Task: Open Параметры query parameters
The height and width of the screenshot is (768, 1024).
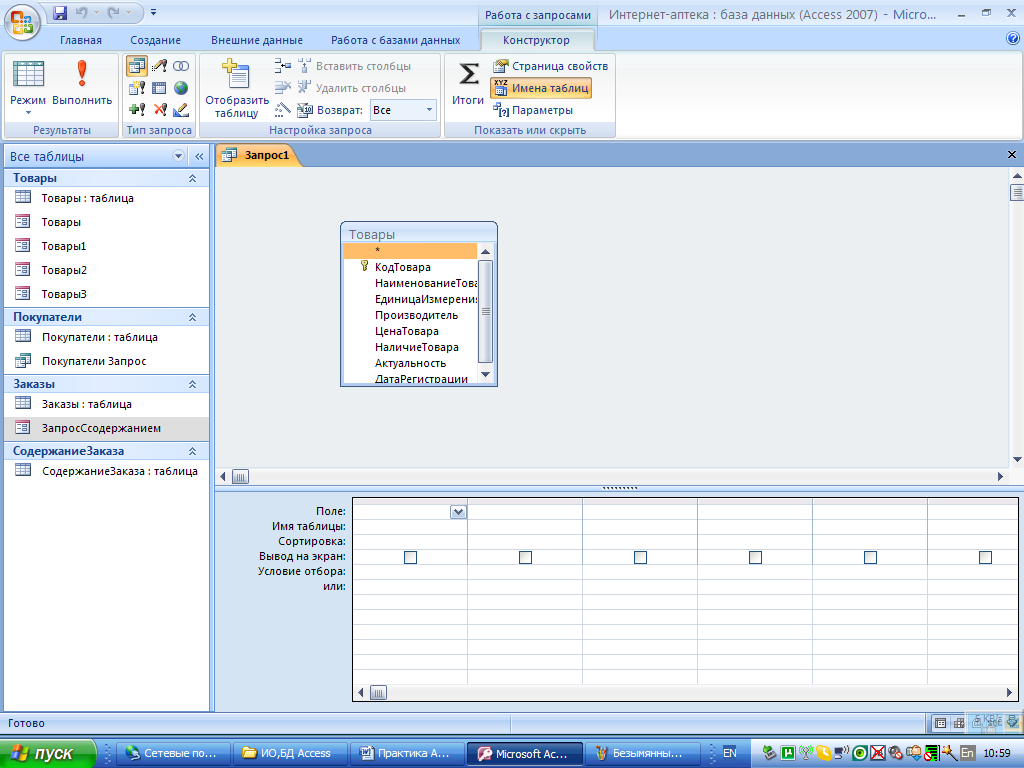Action: pyautogui.click(x=534, y=110)
